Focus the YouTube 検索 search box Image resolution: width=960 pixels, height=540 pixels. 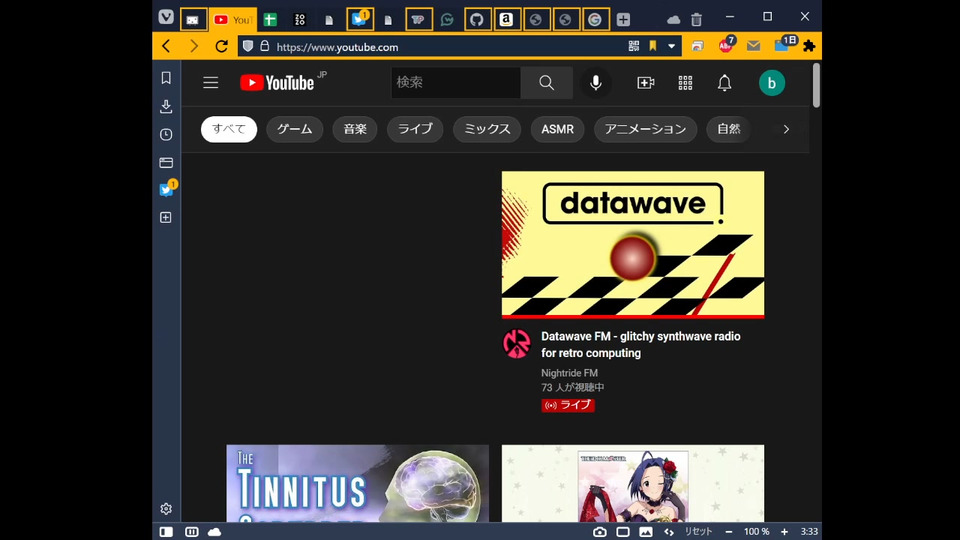coord(456,82)
